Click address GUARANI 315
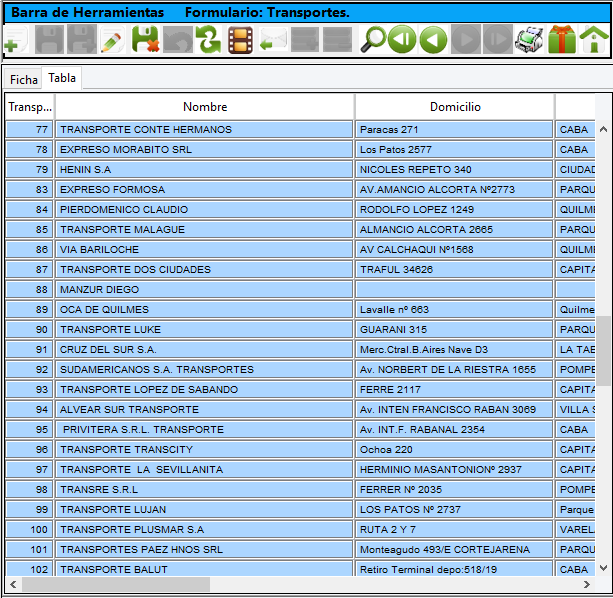 (454, 329)
